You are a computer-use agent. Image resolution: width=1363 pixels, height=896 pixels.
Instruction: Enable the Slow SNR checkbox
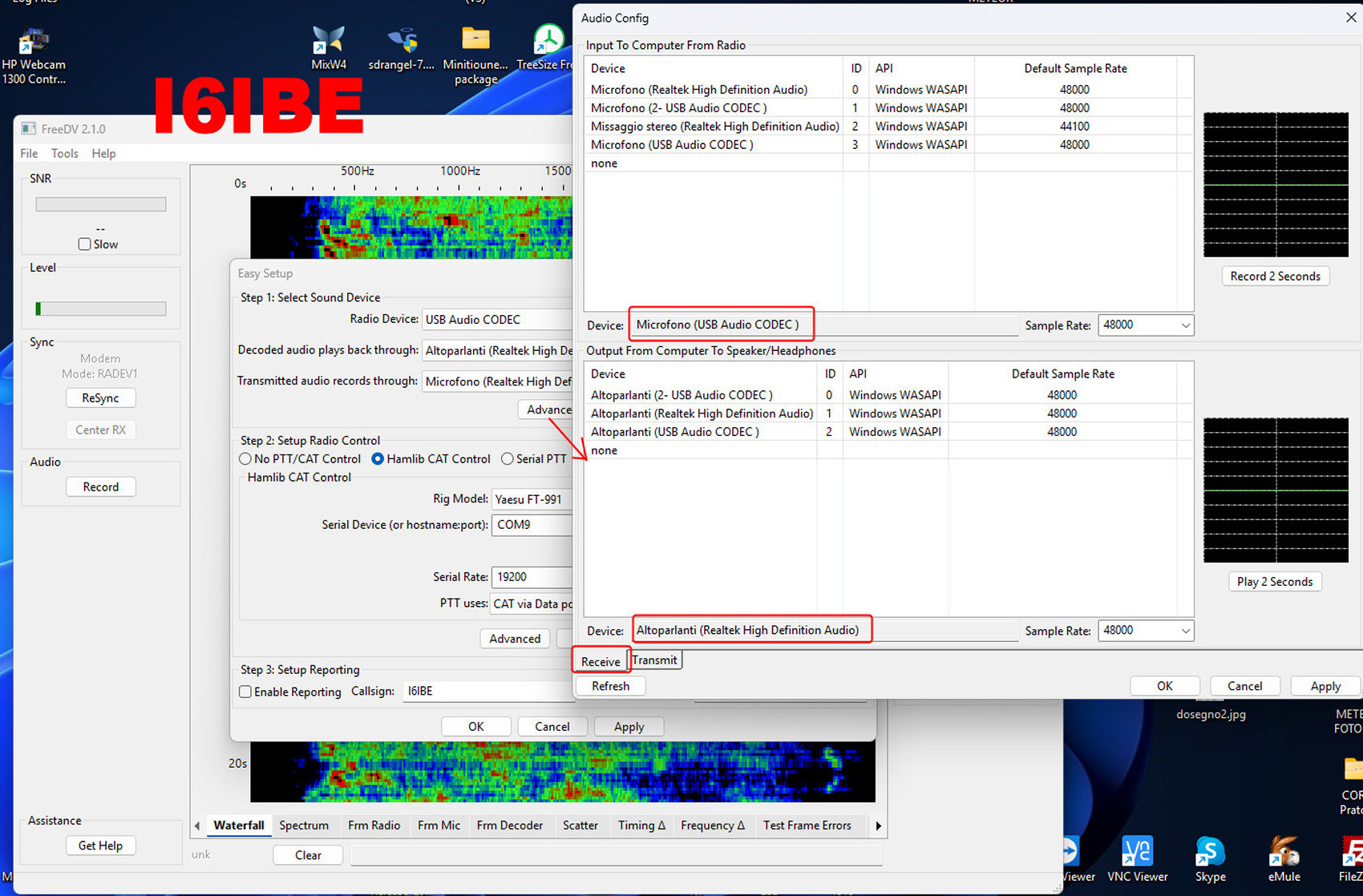point(84,244)
